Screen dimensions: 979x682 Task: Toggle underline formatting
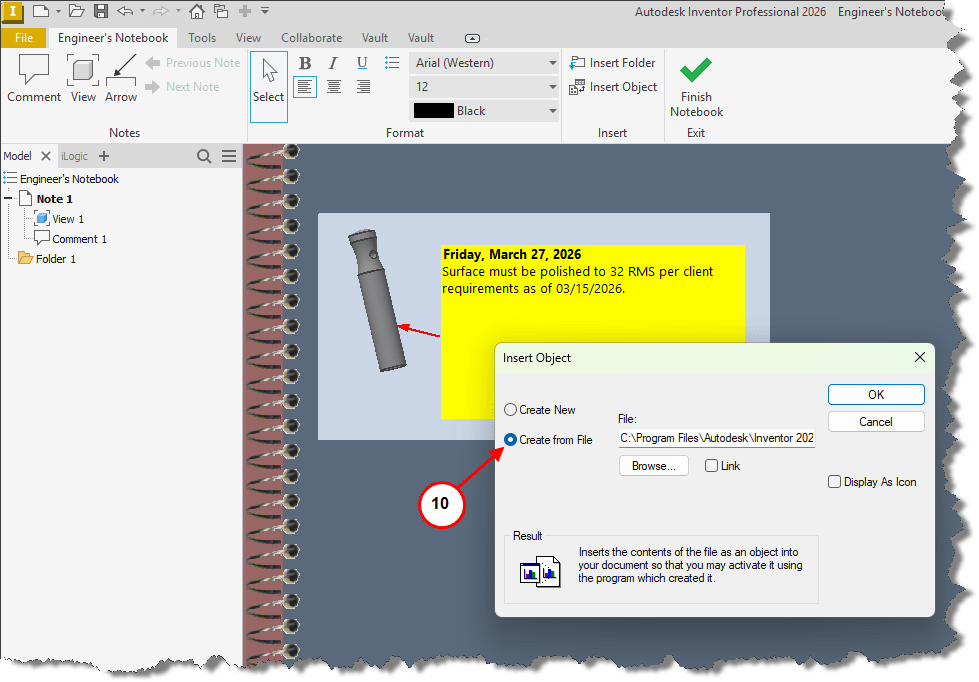pos(362,63)
